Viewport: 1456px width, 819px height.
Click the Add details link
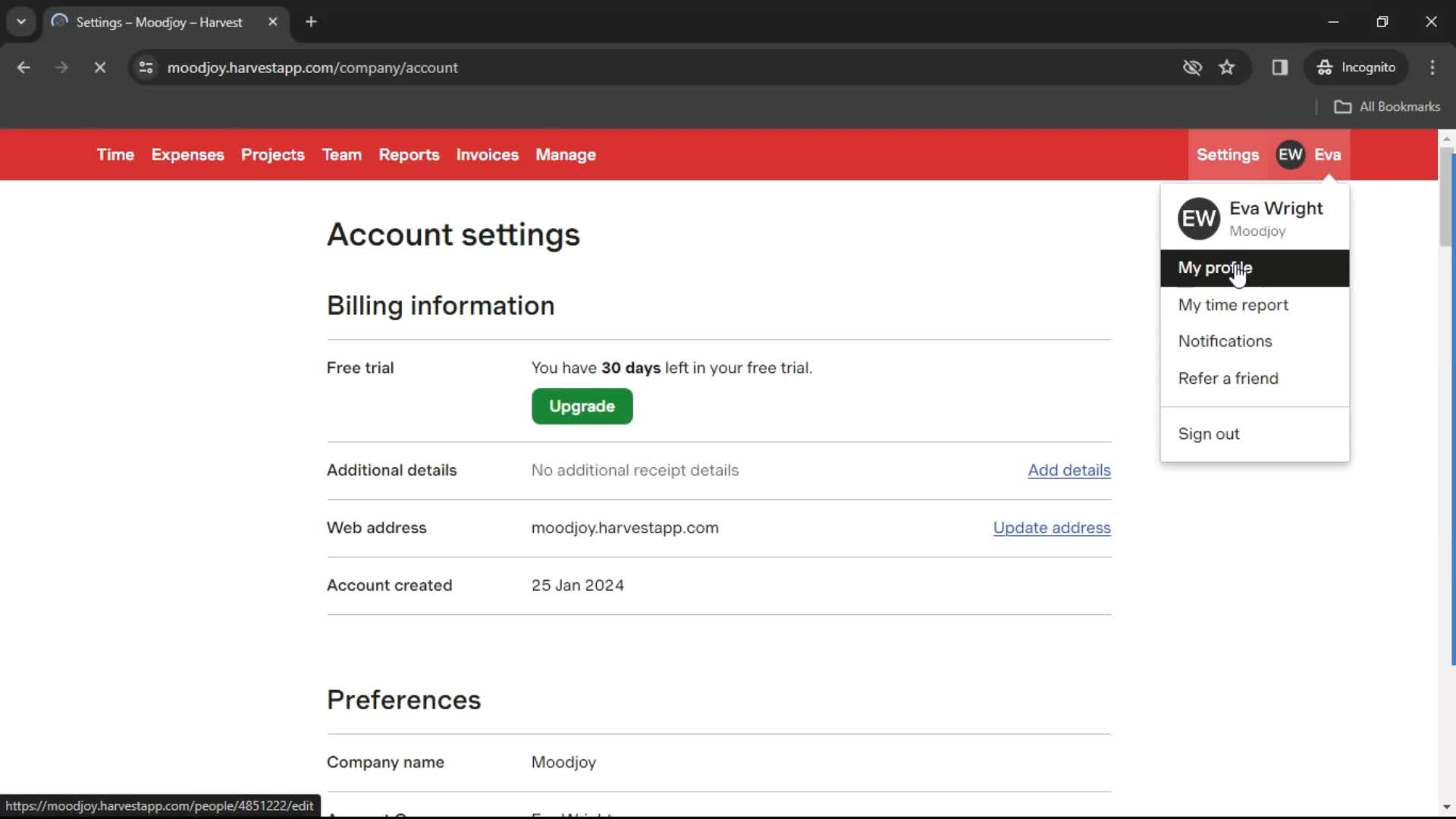1069,470
